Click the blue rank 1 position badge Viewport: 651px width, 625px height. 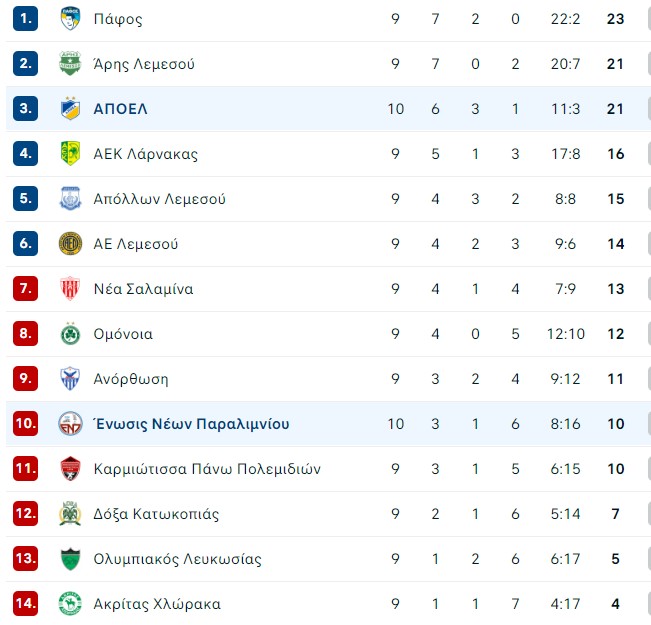pos(25,18)
